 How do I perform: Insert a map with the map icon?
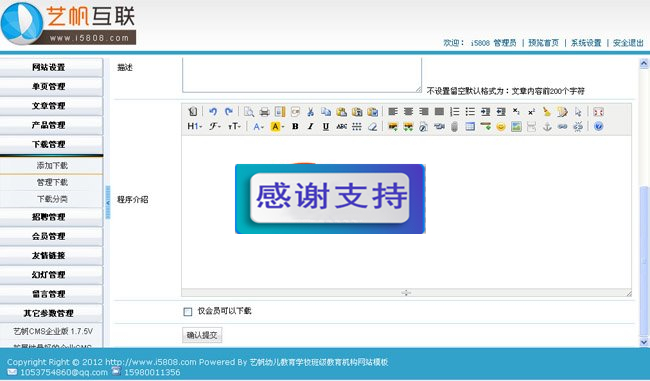click(516, 126)
